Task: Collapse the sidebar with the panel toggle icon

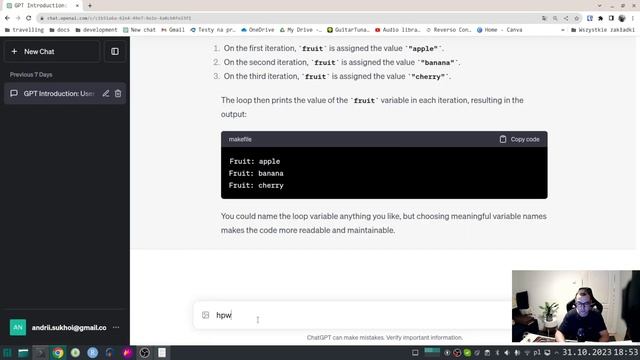Action: [x=115, y=51]
